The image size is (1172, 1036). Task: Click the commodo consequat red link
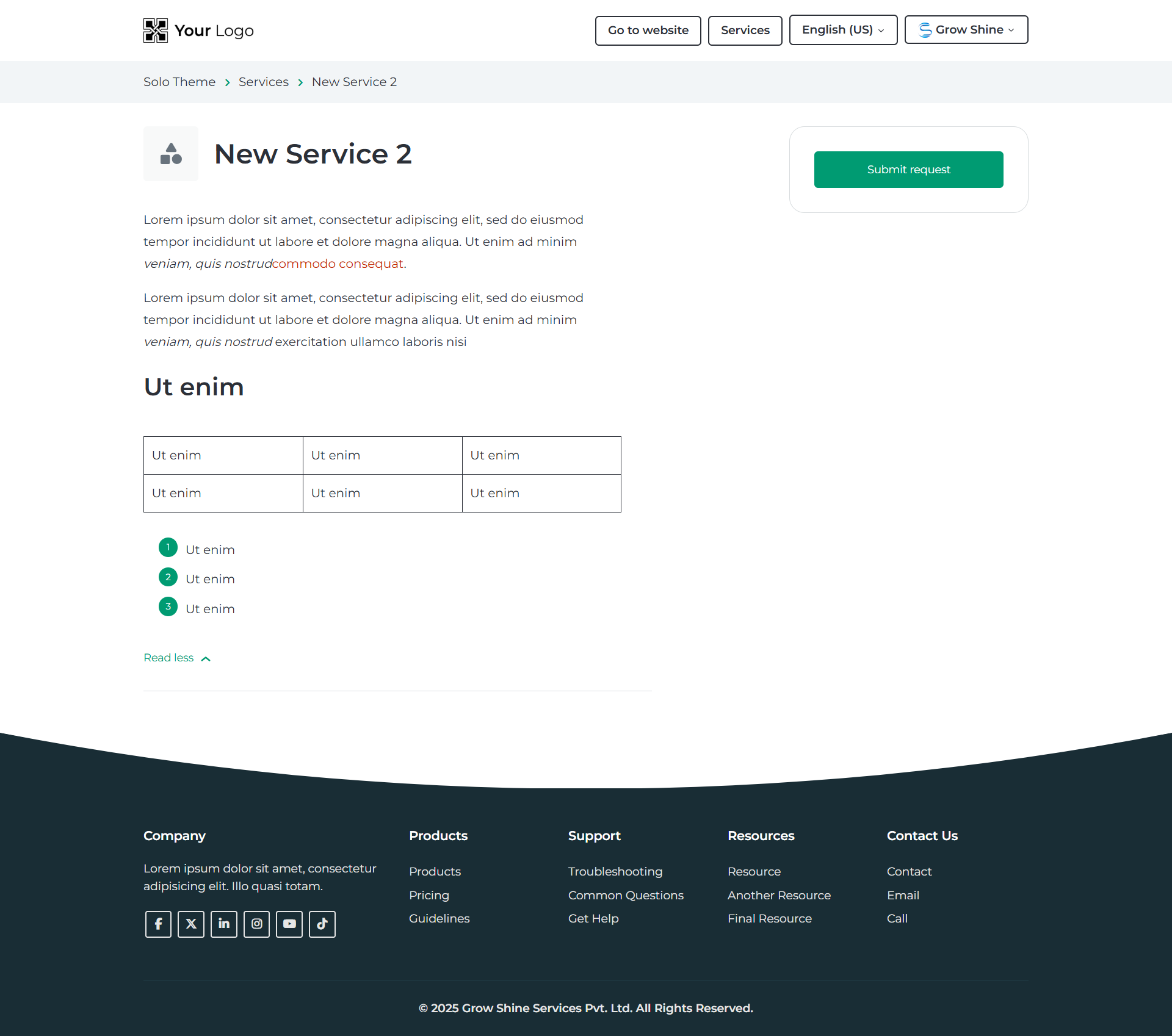pos(338,264)
